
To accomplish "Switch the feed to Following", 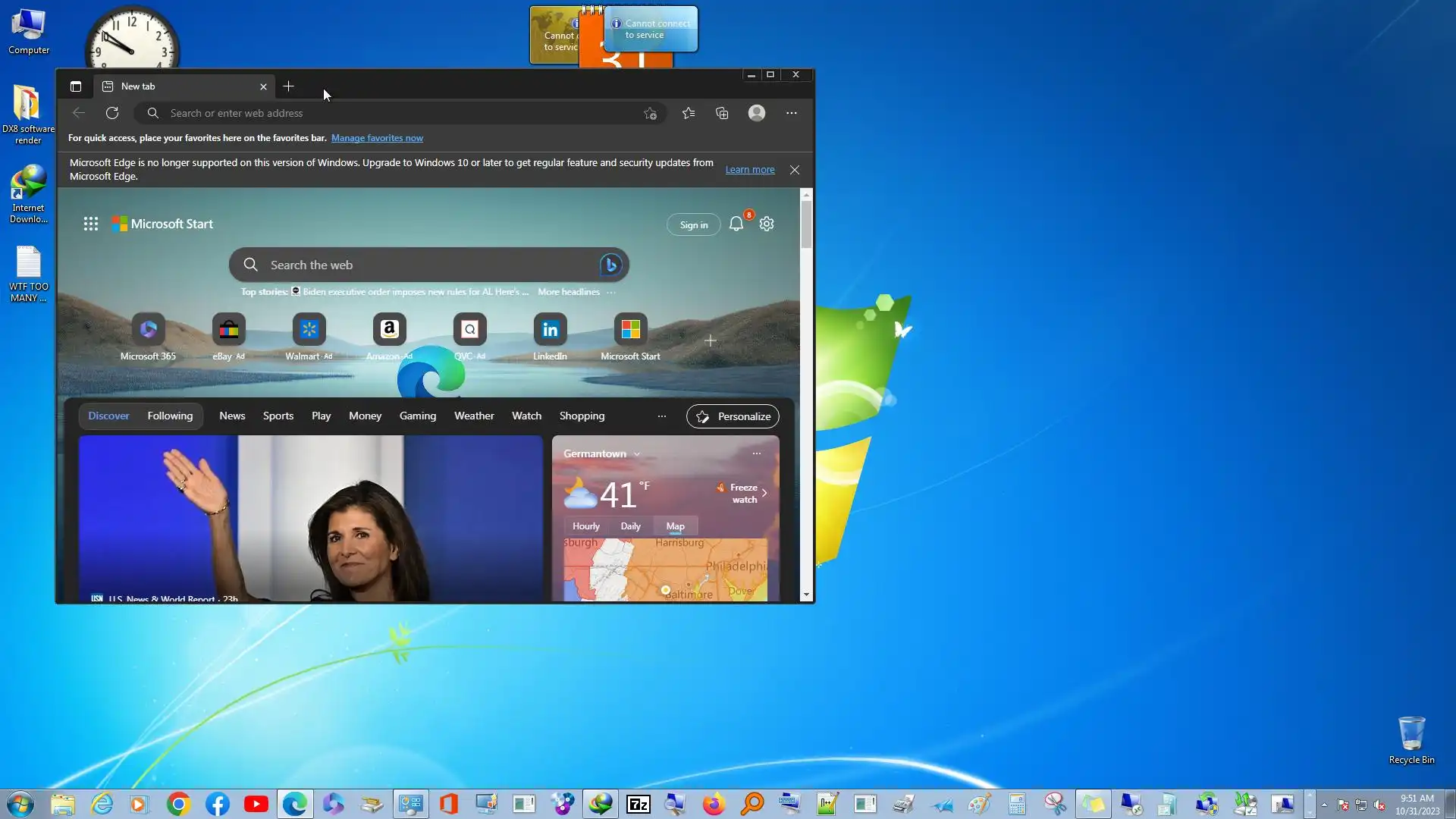I will point(170,416).
